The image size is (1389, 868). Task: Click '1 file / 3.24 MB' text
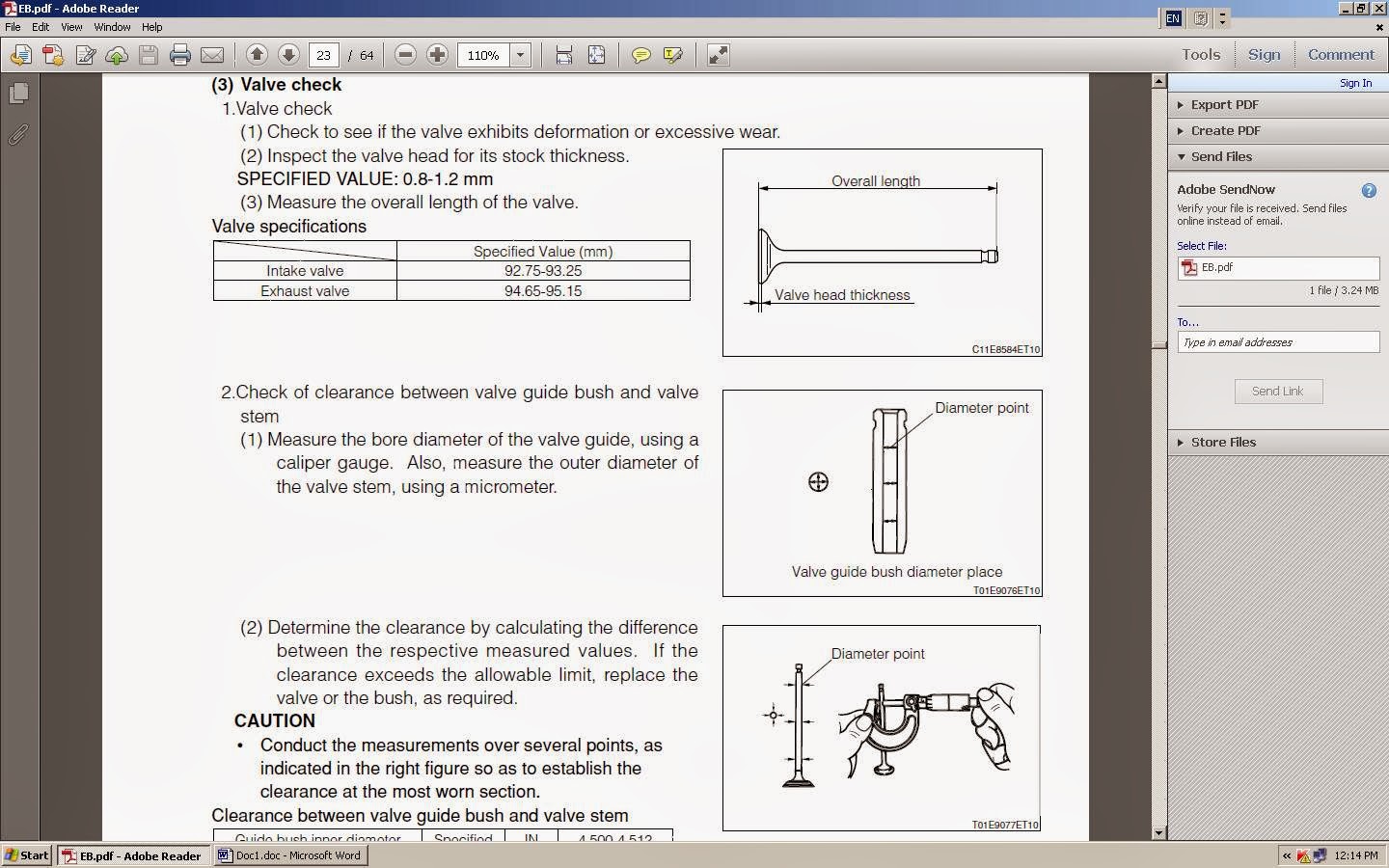click(x=1344, y=290)
